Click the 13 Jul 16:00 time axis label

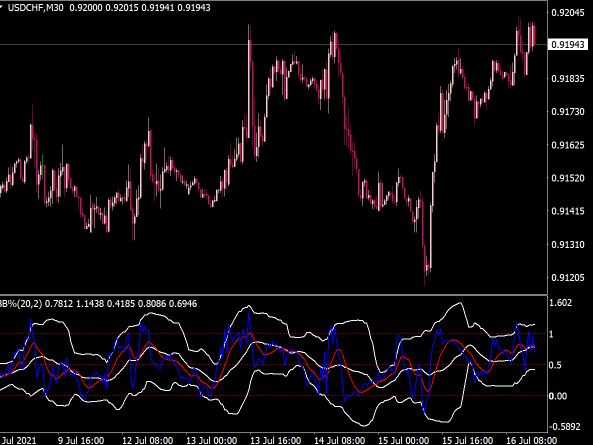(x=276, y=440)
